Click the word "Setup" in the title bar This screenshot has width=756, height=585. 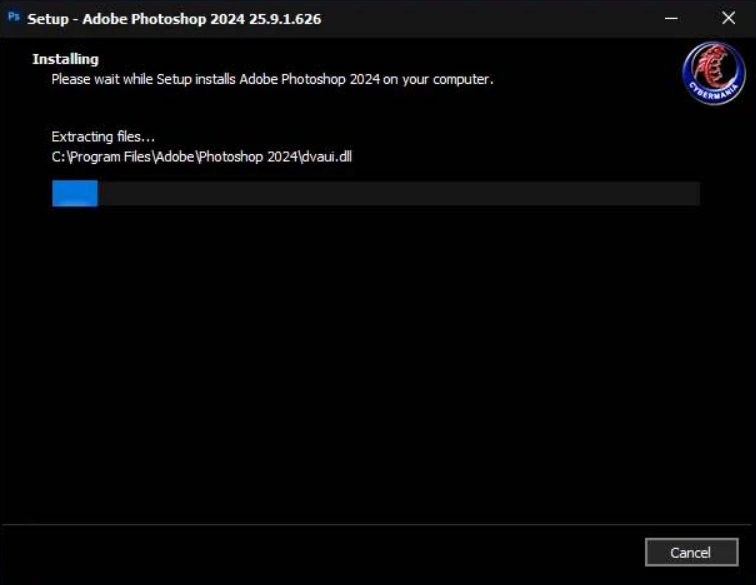48,19
